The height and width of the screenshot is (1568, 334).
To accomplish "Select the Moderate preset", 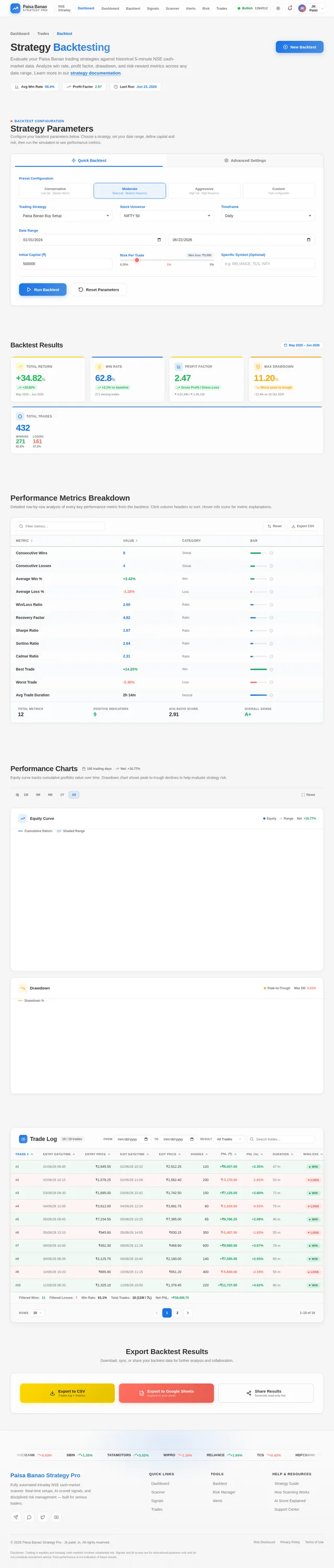I will 129,190.
